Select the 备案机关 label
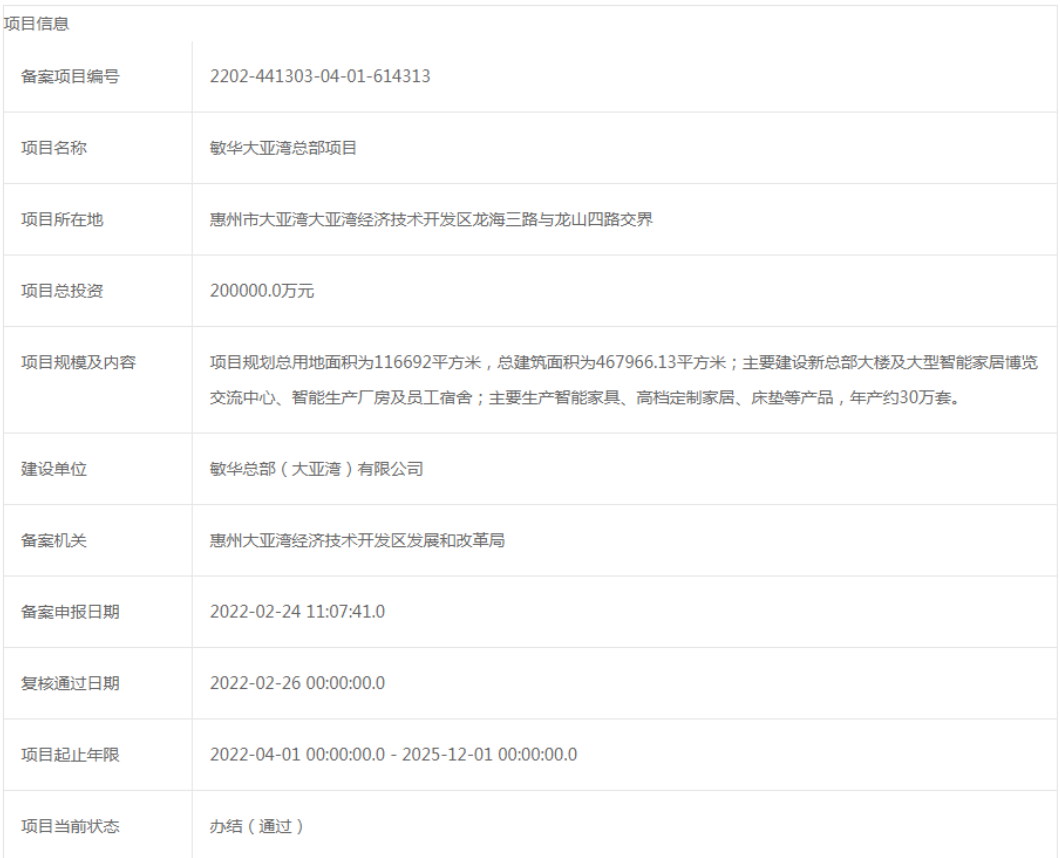 coord(54,541)
